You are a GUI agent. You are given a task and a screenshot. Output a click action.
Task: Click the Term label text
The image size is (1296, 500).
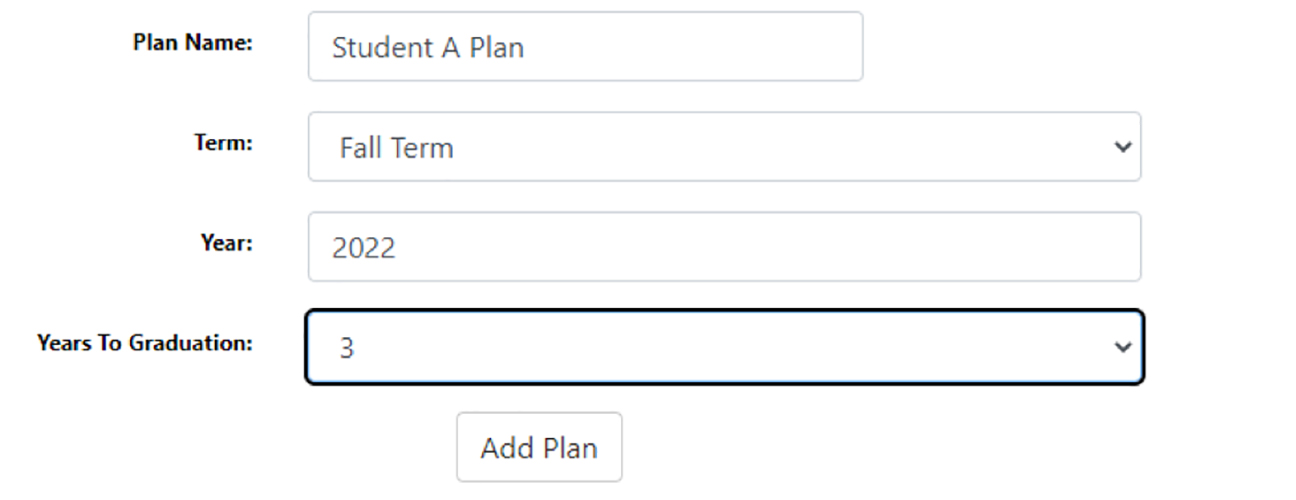[223, 142]
